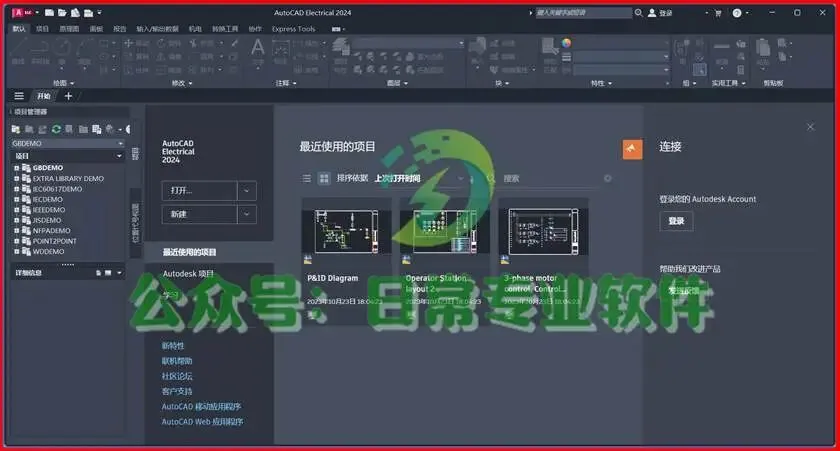The width and height of the screenshot is (840, 451).
Task: Open the GBDEMO project selection dropdown
Action: (120, 144)
